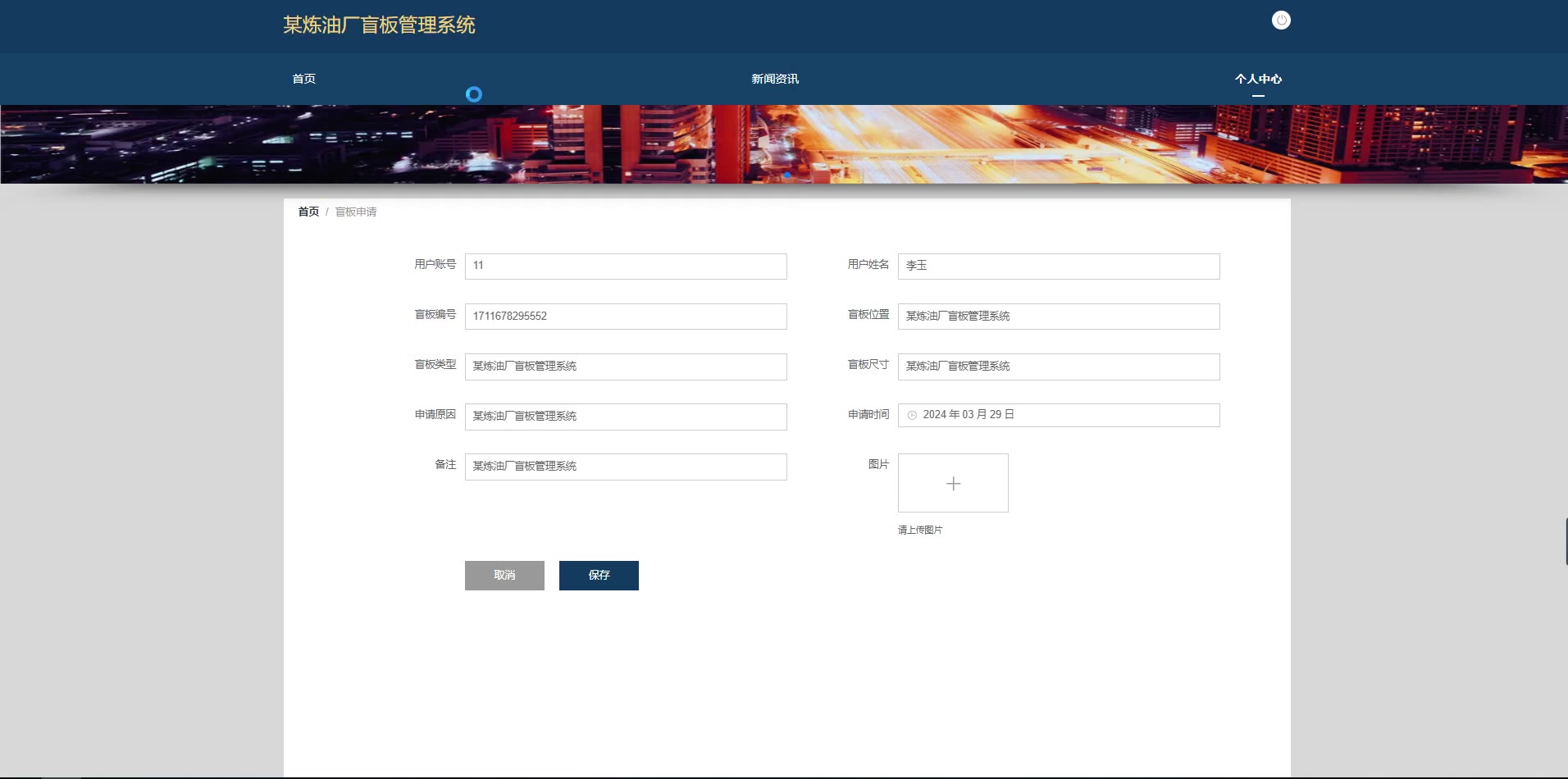
Task: Click the 保存 button
Action: (599, 576)
